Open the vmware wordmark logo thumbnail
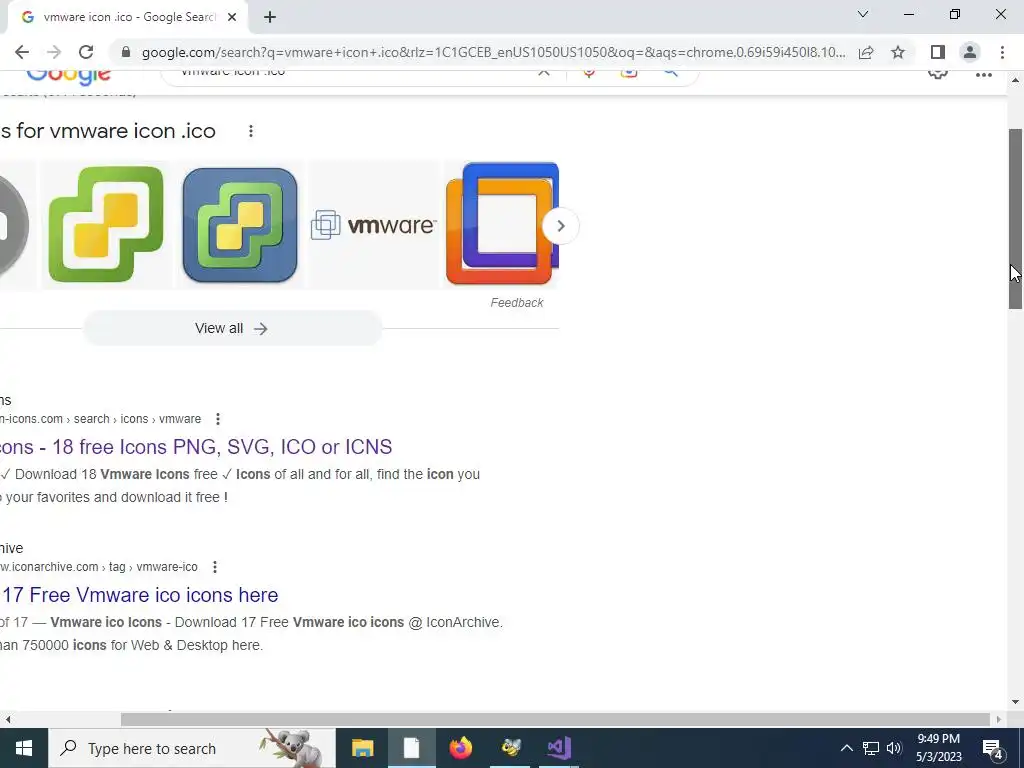The height and width of the screenshot is (768, 1024). (x=374, y=225)
